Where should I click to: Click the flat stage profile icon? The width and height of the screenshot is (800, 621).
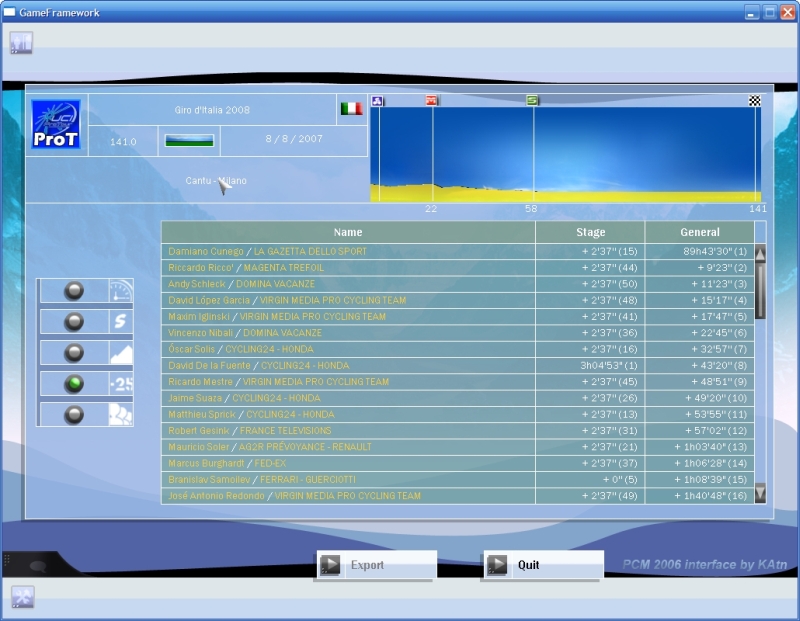pos(189,141)
